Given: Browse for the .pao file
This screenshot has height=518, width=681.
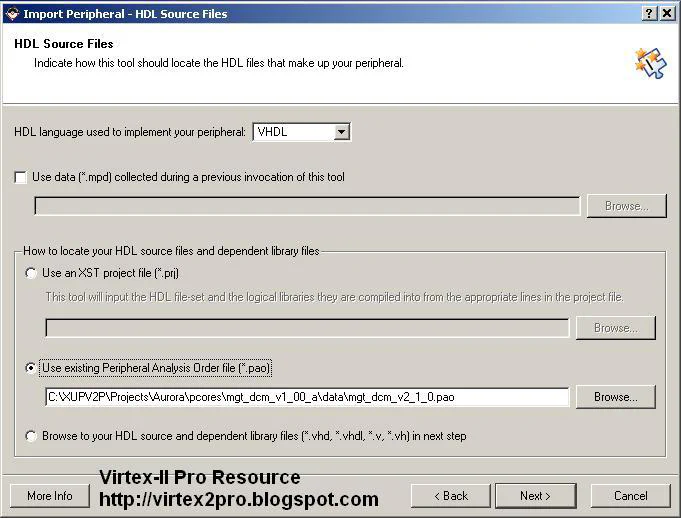Looking at the screenshot, I should coord(615,397).
